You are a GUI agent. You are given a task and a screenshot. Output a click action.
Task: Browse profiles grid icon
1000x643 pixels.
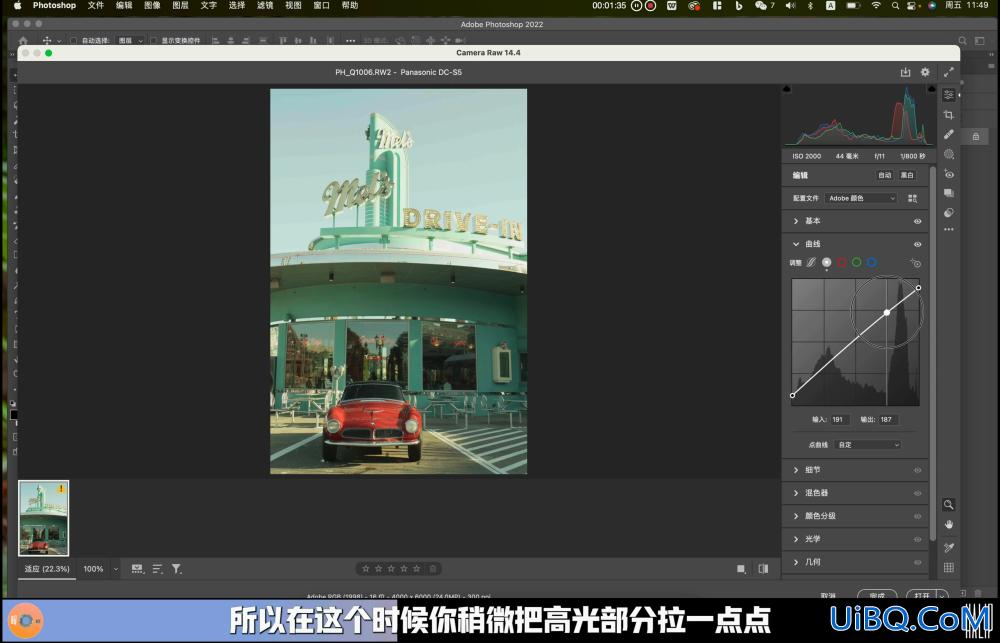click(x=913, y=198)
